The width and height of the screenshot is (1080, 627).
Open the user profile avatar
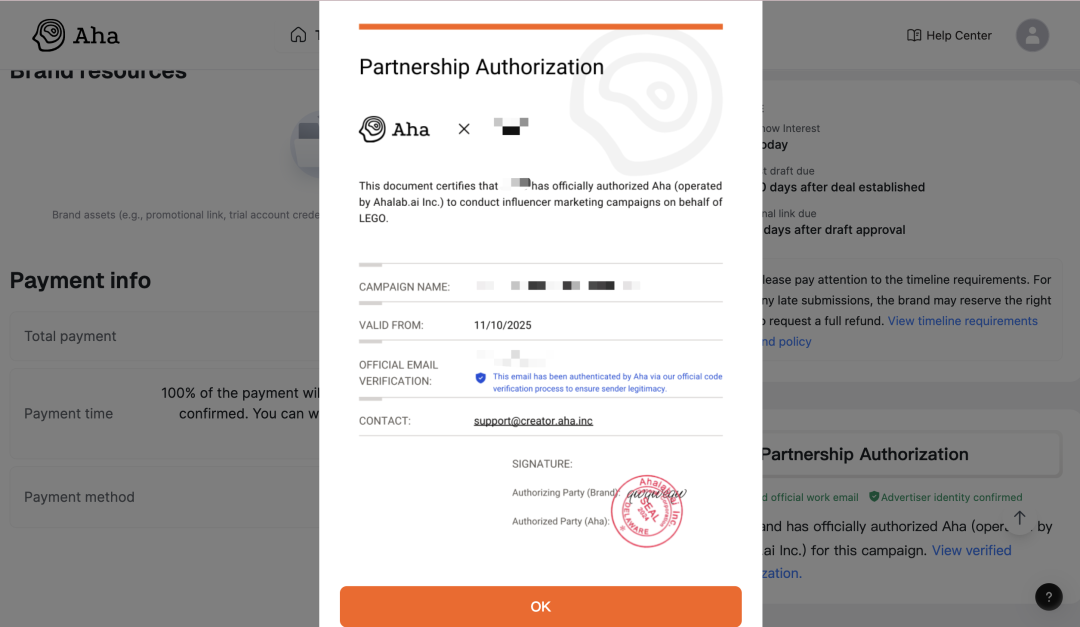tap(1032, 35)
